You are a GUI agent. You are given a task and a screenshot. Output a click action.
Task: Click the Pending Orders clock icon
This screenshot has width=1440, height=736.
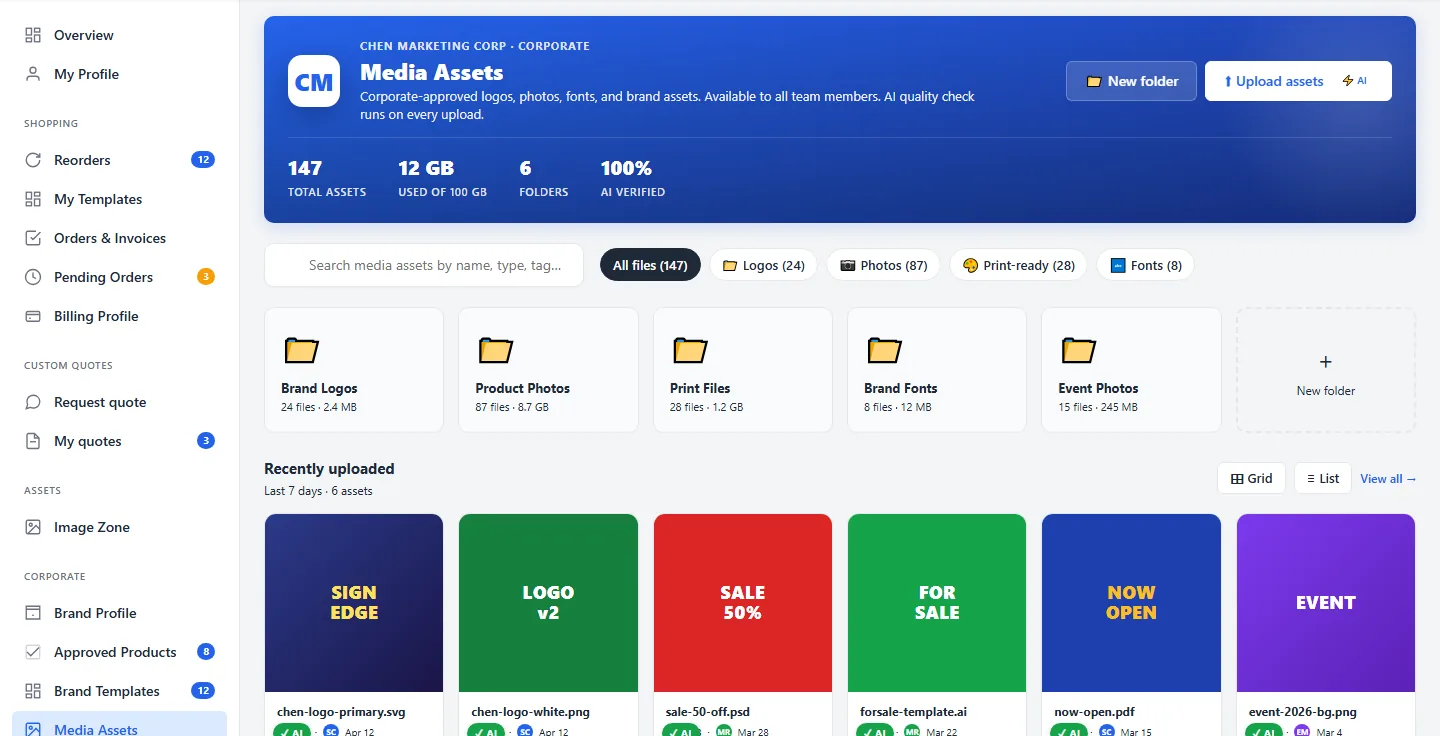click(33, 277)
